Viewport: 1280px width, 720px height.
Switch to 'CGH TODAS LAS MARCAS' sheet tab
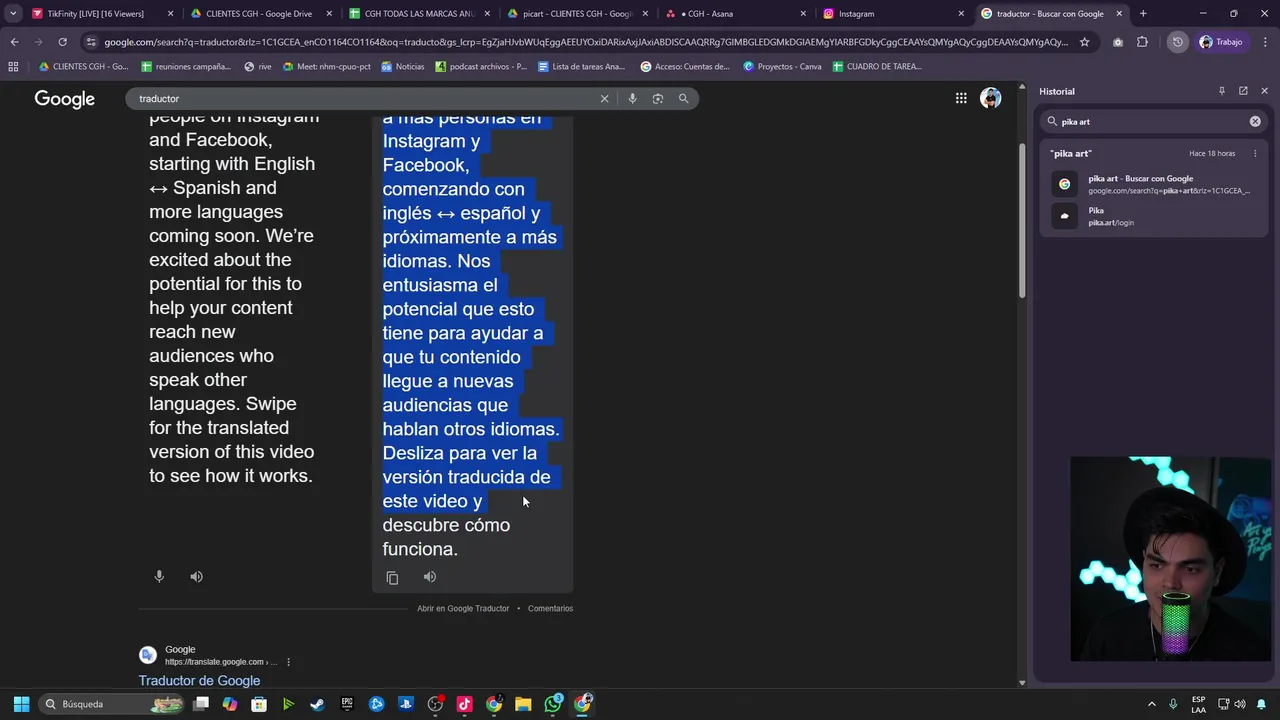(418, 14)
